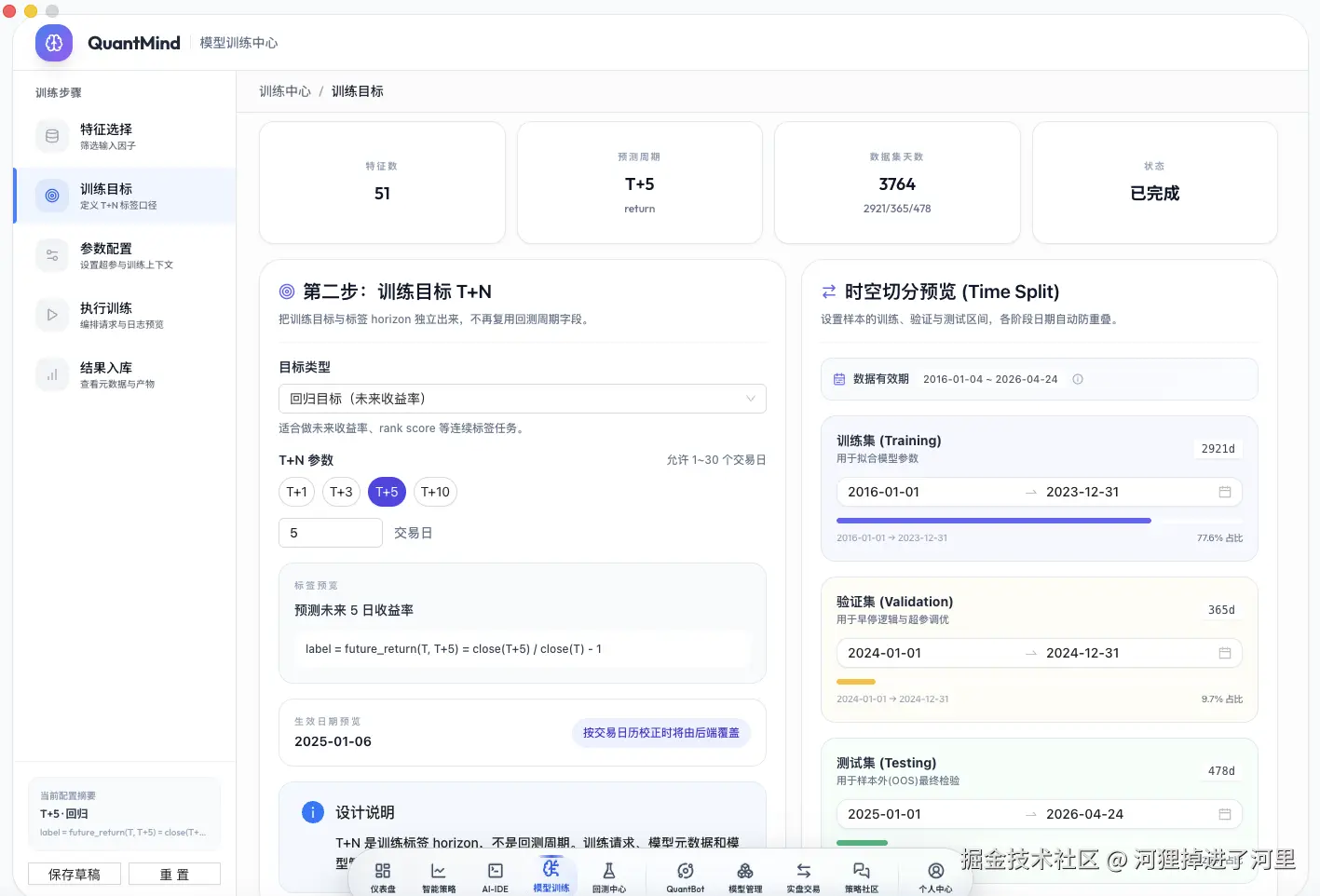This screenshot has height=896, width=1320.
Task: Click the label formula text in 标签预览
Action: tap(454, 649)
